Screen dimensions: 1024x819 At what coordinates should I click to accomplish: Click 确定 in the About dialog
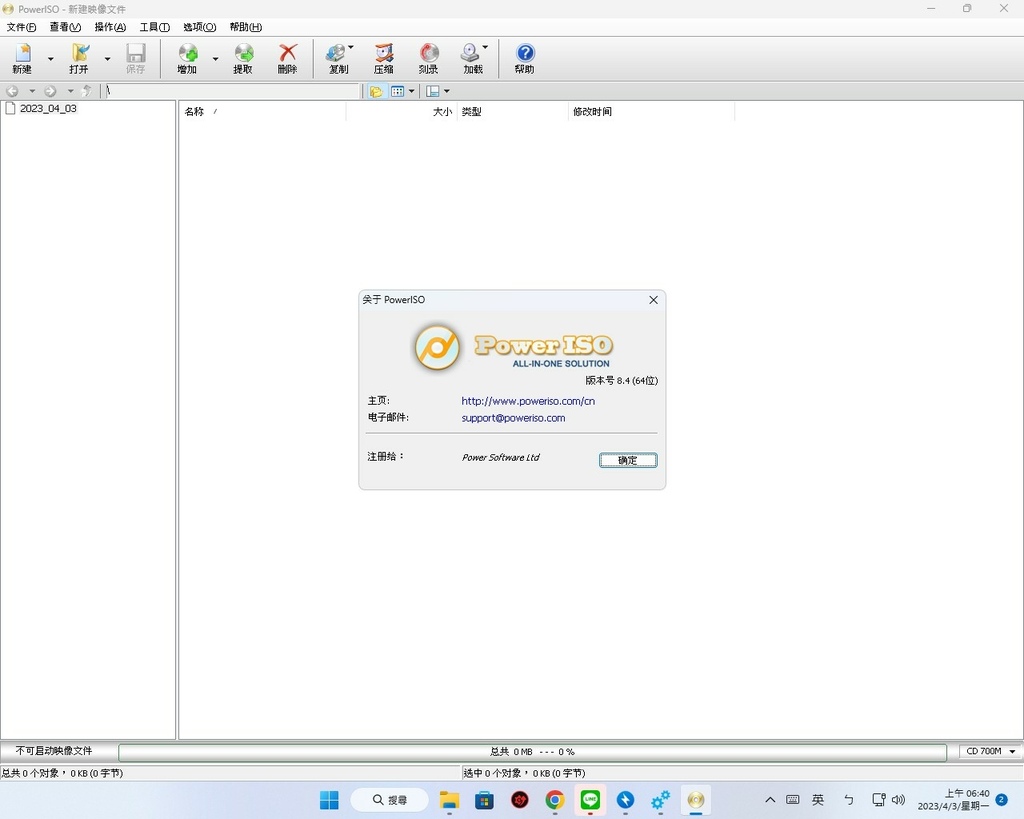pos(628,460)
